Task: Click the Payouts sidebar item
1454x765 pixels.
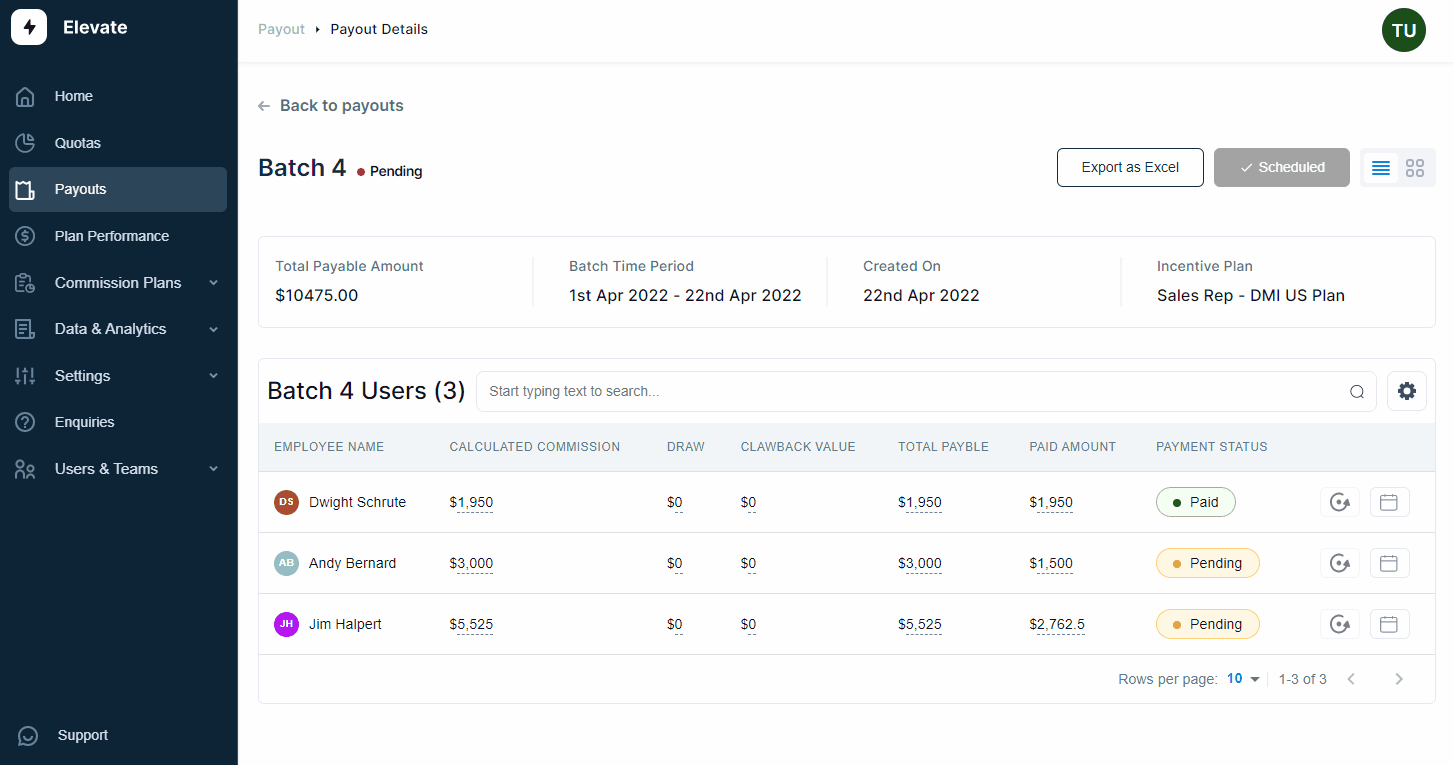Action: point(118,189)
